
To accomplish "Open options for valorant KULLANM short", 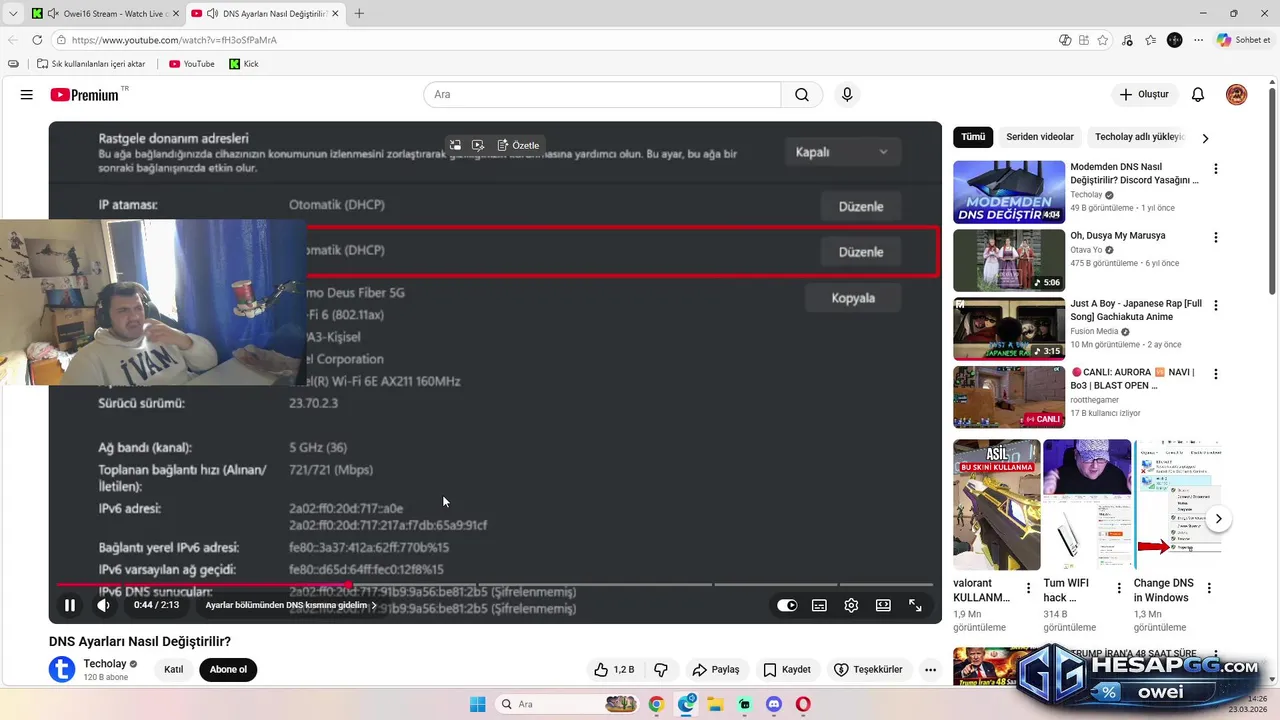I will click(x=1028, y=588).
